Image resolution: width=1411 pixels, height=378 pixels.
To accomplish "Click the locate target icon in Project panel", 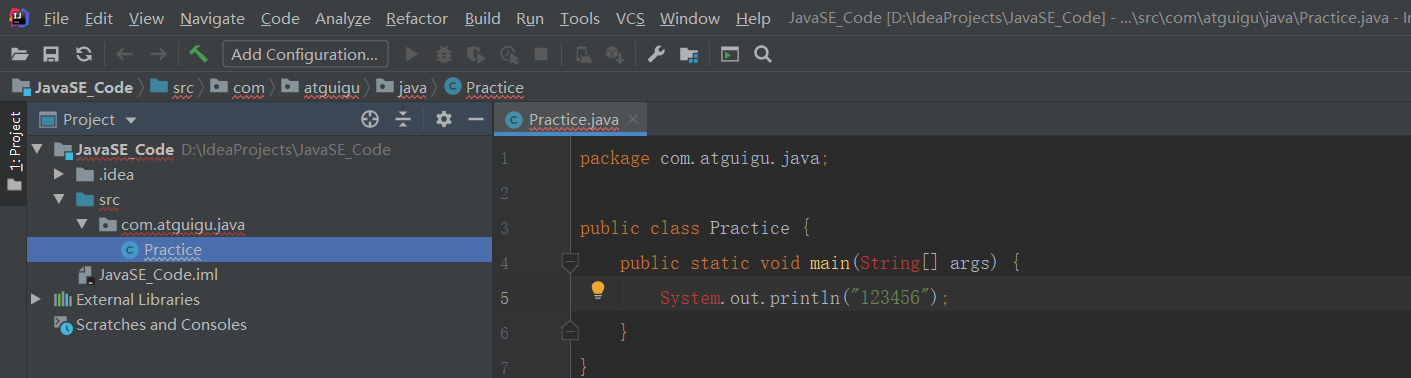I will [370, 120].
